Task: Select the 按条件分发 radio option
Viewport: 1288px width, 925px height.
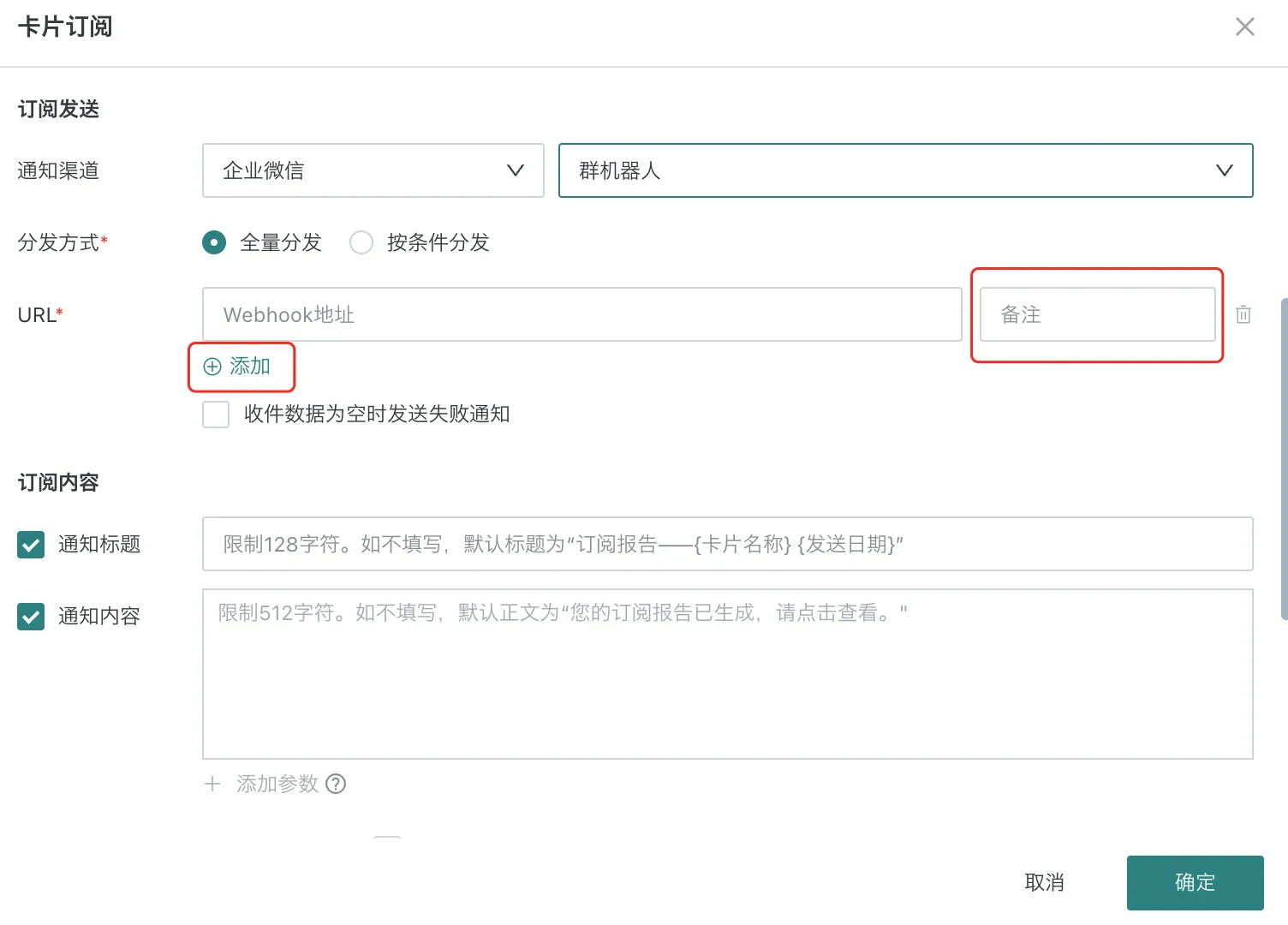Action: pyautogui.click(x=361, y=242)
